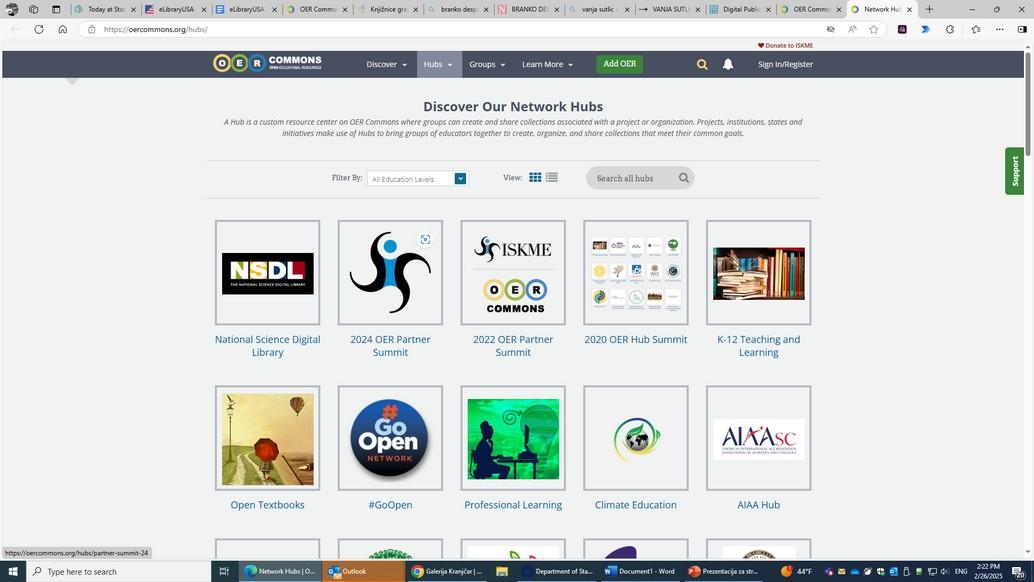The image size is (1034, 582).
Task: Click the Windows taskbar search box
Action: (x=119, y=571)
